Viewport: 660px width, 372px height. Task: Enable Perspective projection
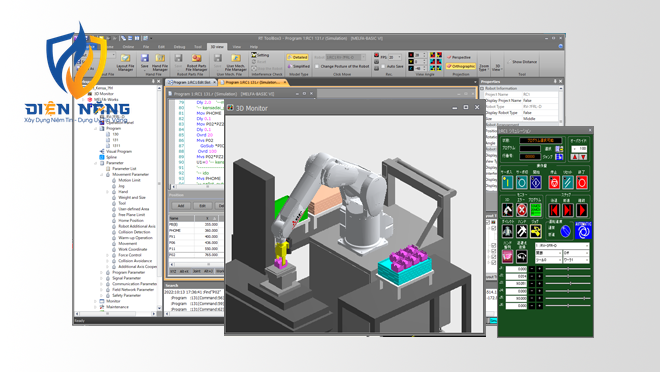[459, 57]
